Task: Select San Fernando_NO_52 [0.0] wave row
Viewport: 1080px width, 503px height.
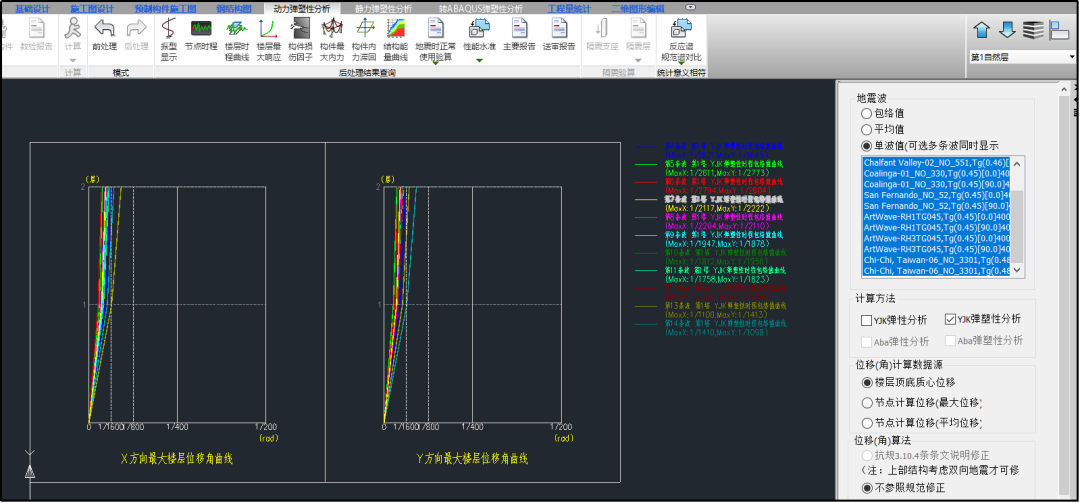Action: coord(936,195)
